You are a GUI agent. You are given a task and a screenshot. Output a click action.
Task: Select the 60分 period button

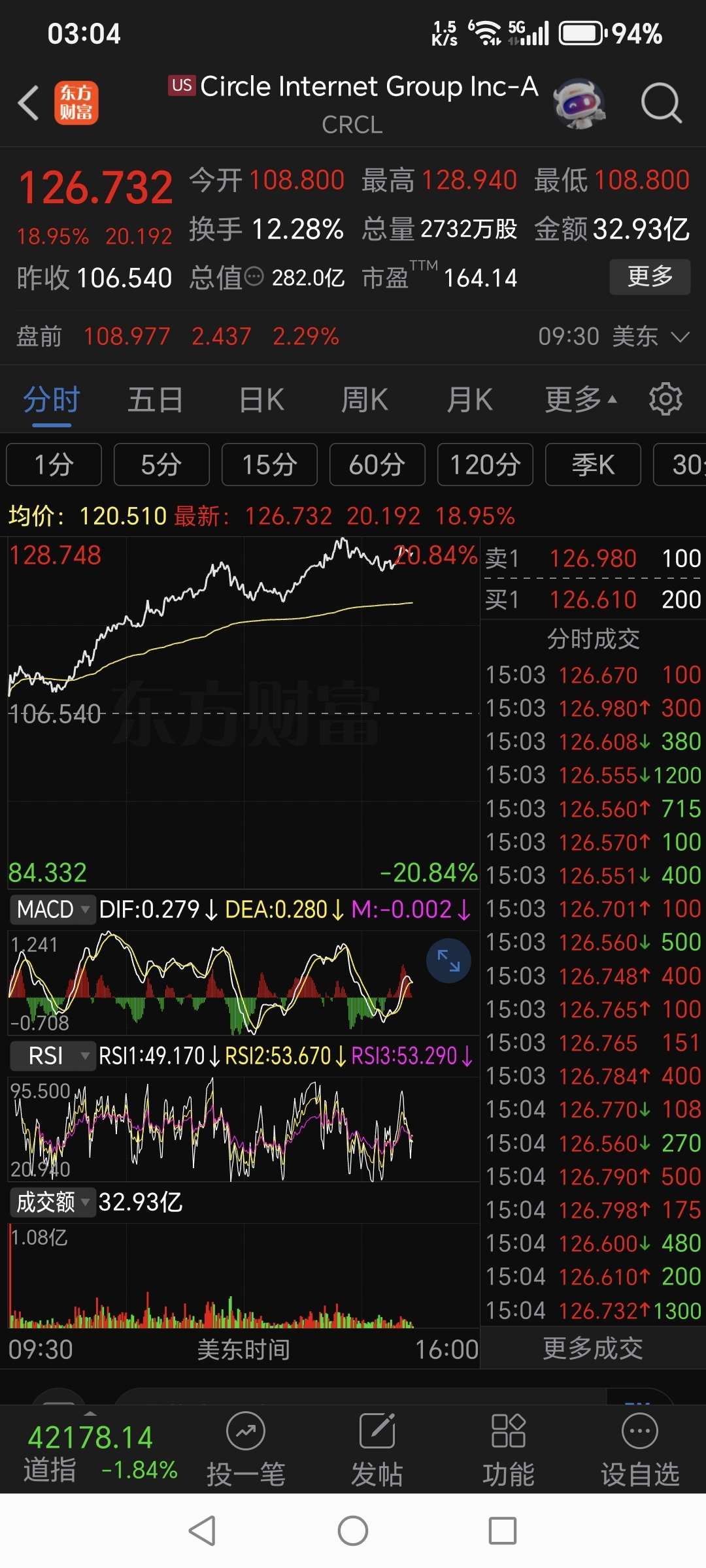377,465
